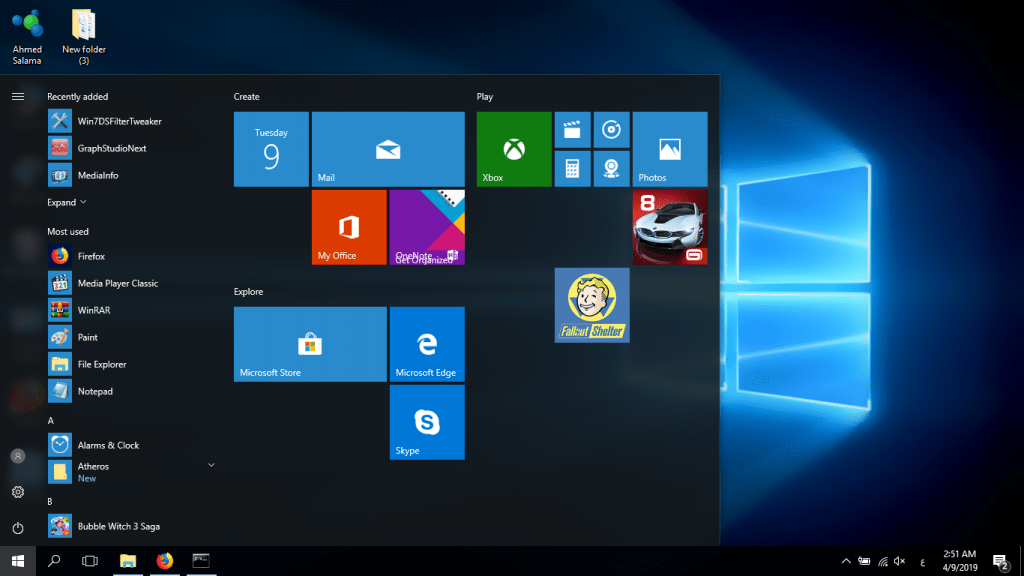
Task: Launch the Microsoft Edge tile
Action: coord(427,344)
